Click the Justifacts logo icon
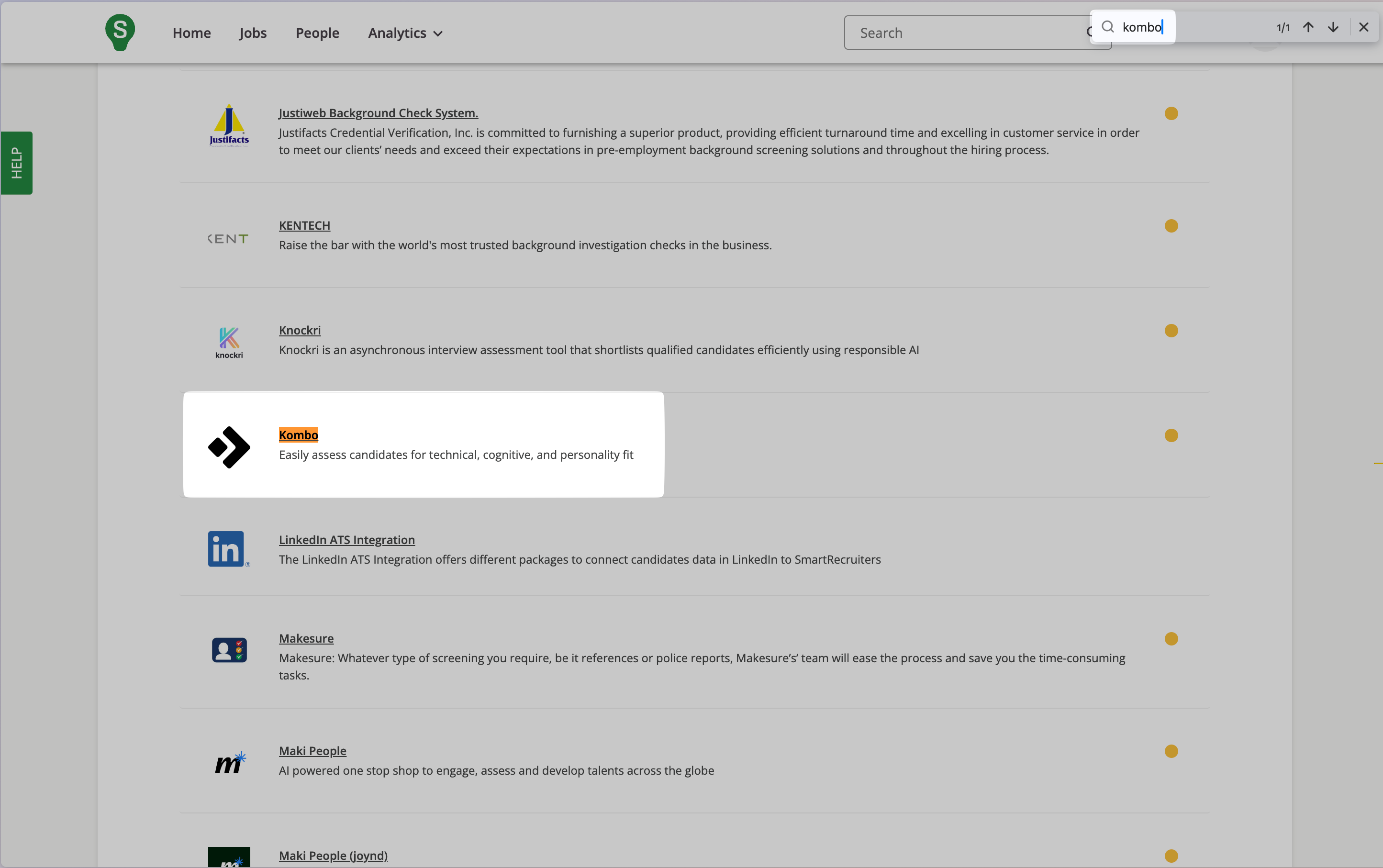1383x868 pixels. click(228, 125)
